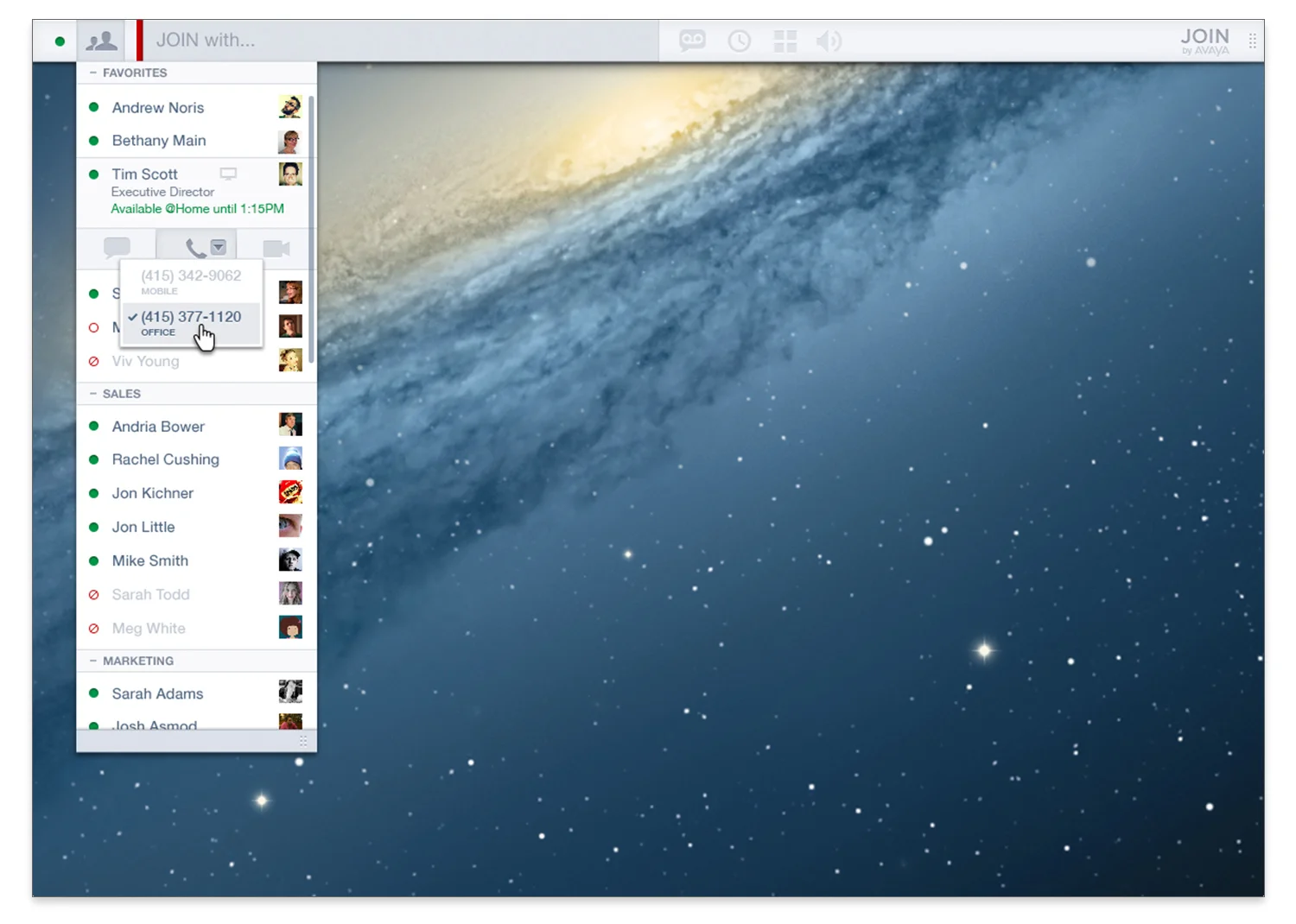Collapse the SALES group
The width and height of the screenshot is (1296, 924).
[93, 393]
